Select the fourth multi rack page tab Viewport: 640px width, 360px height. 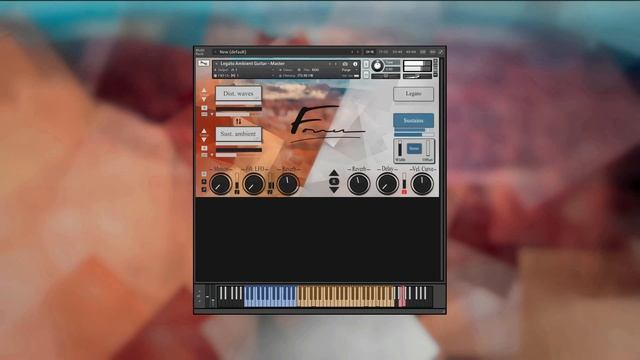pos(411,52)
